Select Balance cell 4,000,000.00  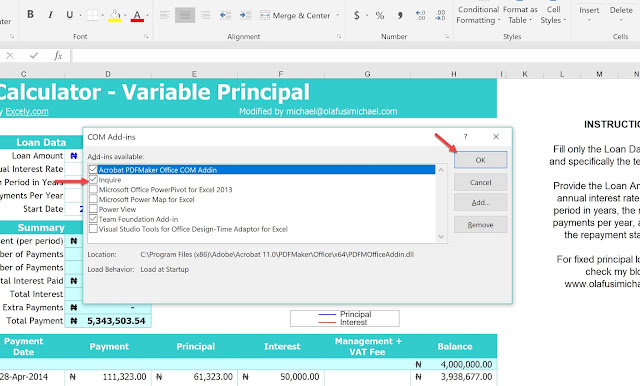point(454,364)
